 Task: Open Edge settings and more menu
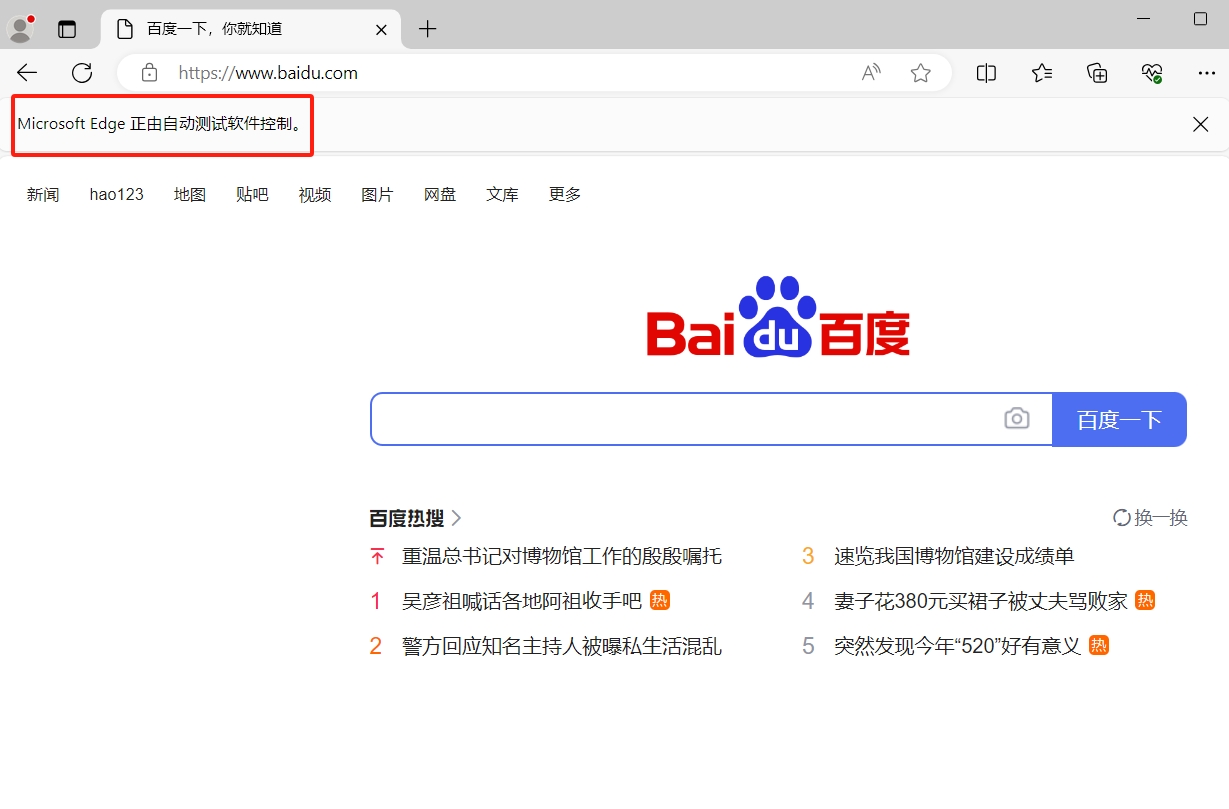click(1206, 73)
